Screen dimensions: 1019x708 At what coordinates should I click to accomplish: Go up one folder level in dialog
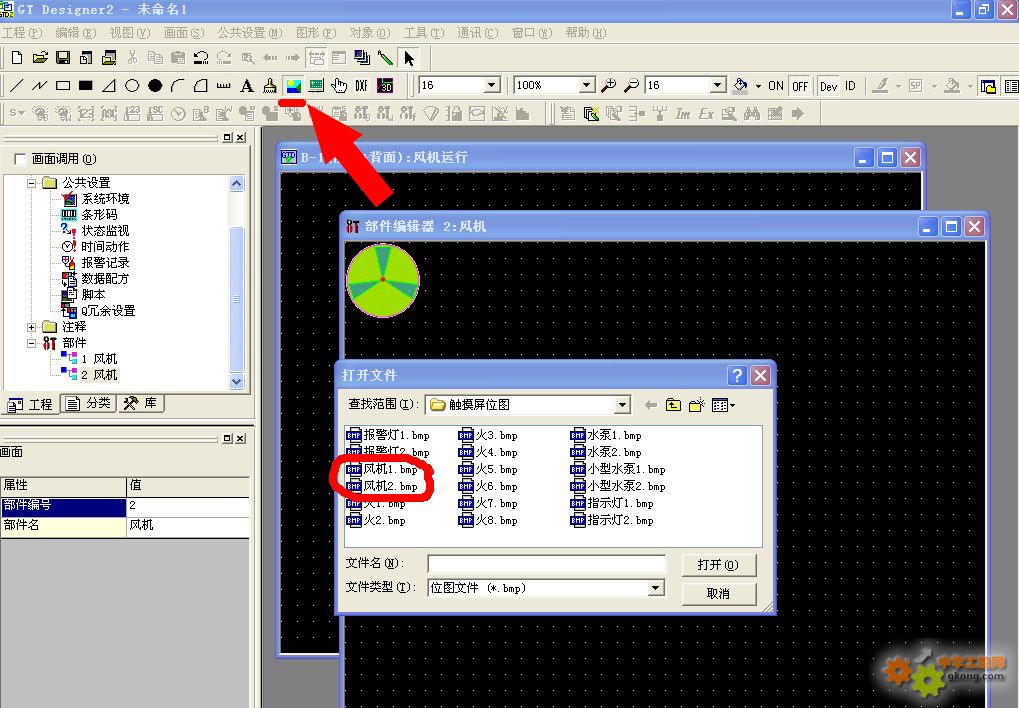[x=673, y=405]
